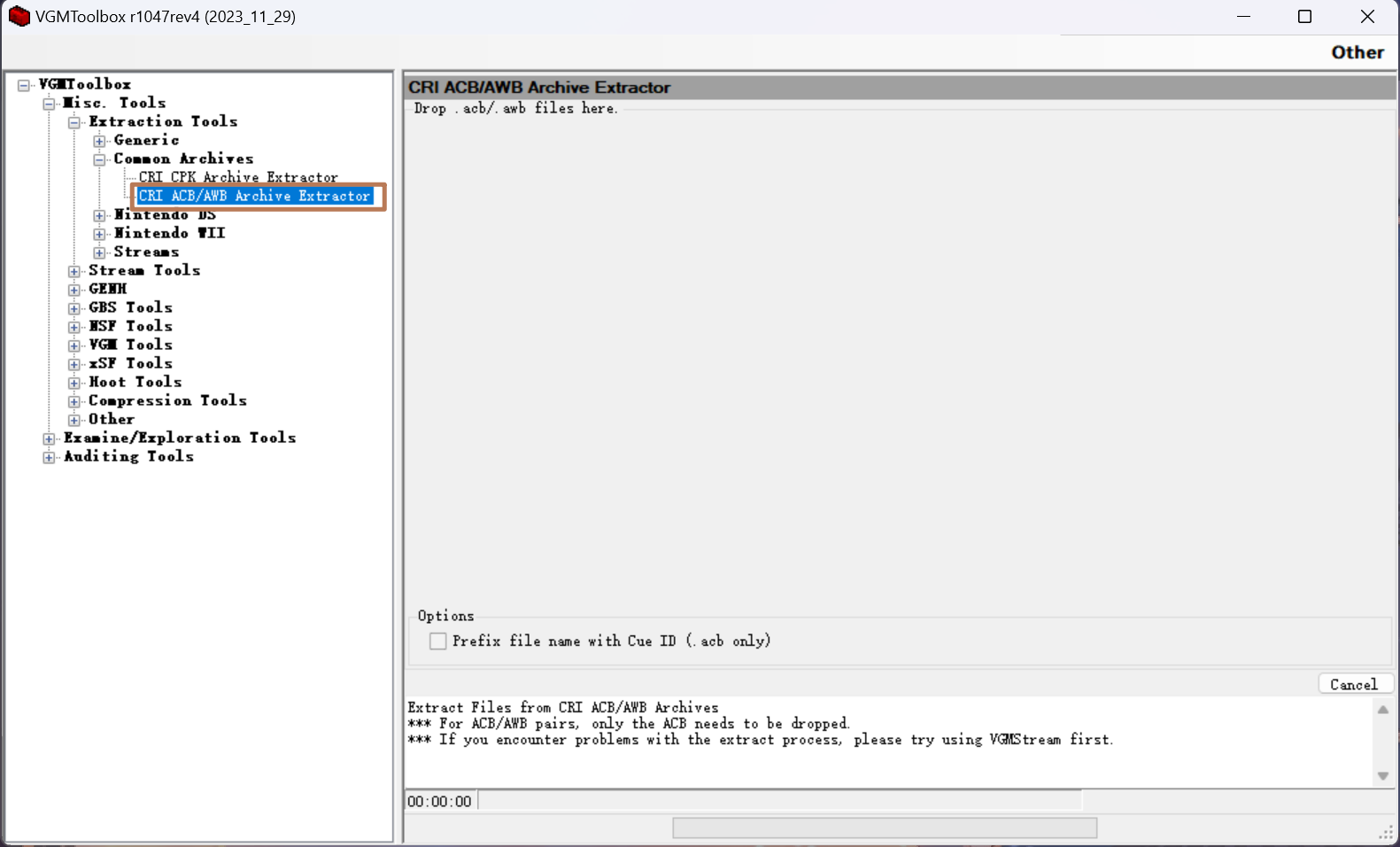
Task: Expand the GENH node
Action: (74, 290)
